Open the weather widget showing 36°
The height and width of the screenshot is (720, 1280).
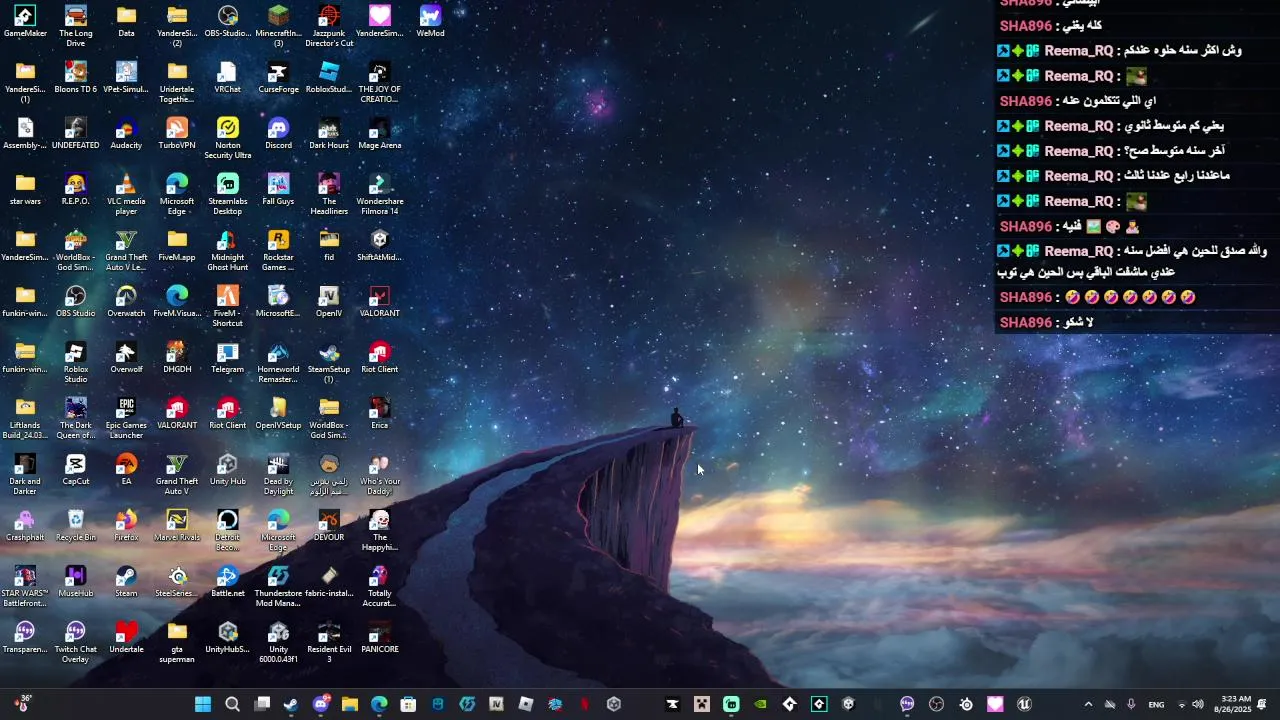click(22, 704)
